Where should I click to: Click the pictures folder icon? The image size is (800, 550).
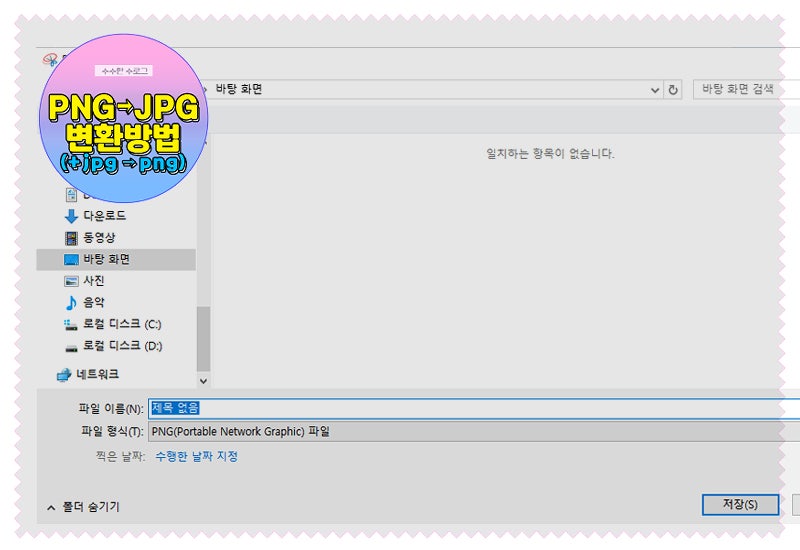click(x=71, y=281)
